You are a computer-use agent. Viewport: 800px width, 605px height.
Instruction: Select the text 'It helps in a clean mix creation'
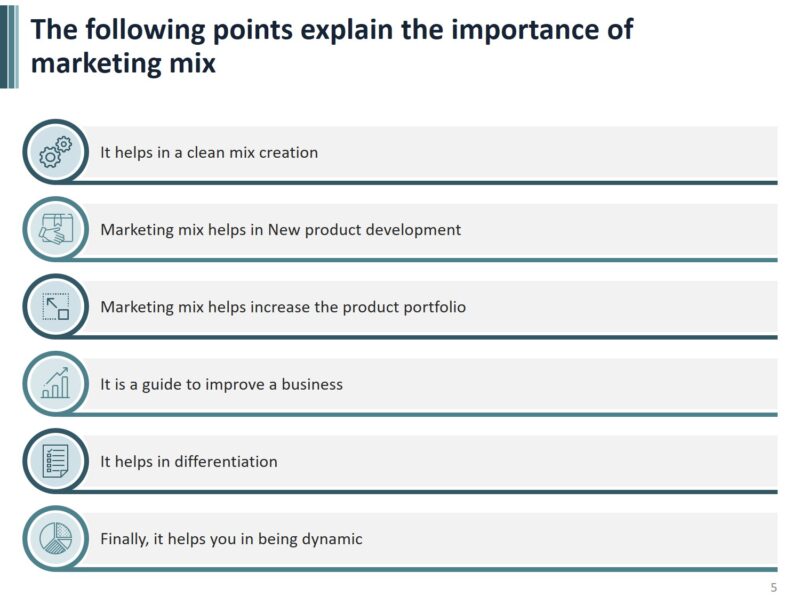(x=209, y=153)
